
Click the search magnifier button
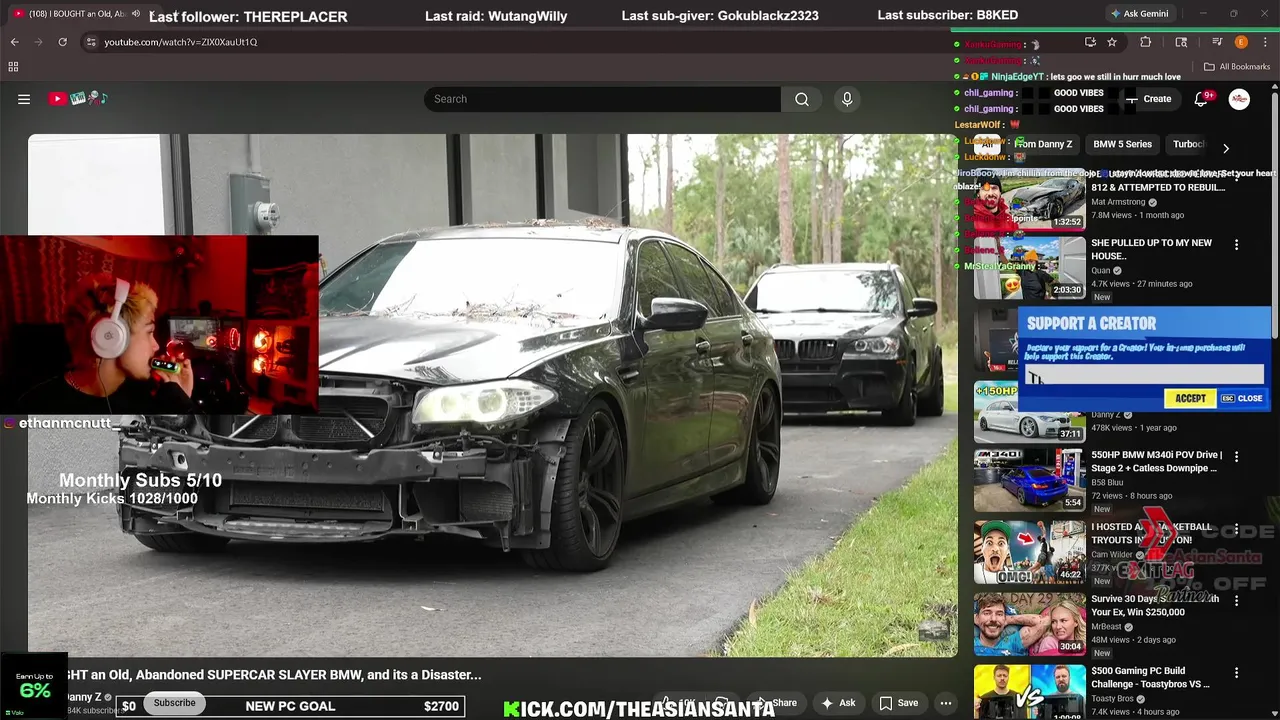[802, 99]
